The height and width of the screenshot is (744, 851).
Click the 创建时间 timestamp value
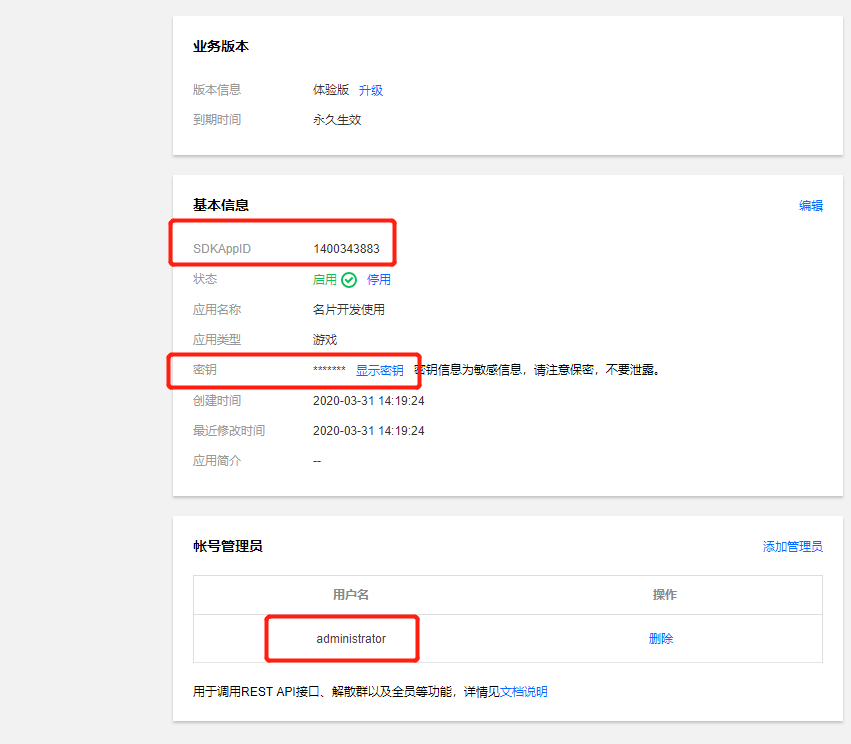point(369,400)
